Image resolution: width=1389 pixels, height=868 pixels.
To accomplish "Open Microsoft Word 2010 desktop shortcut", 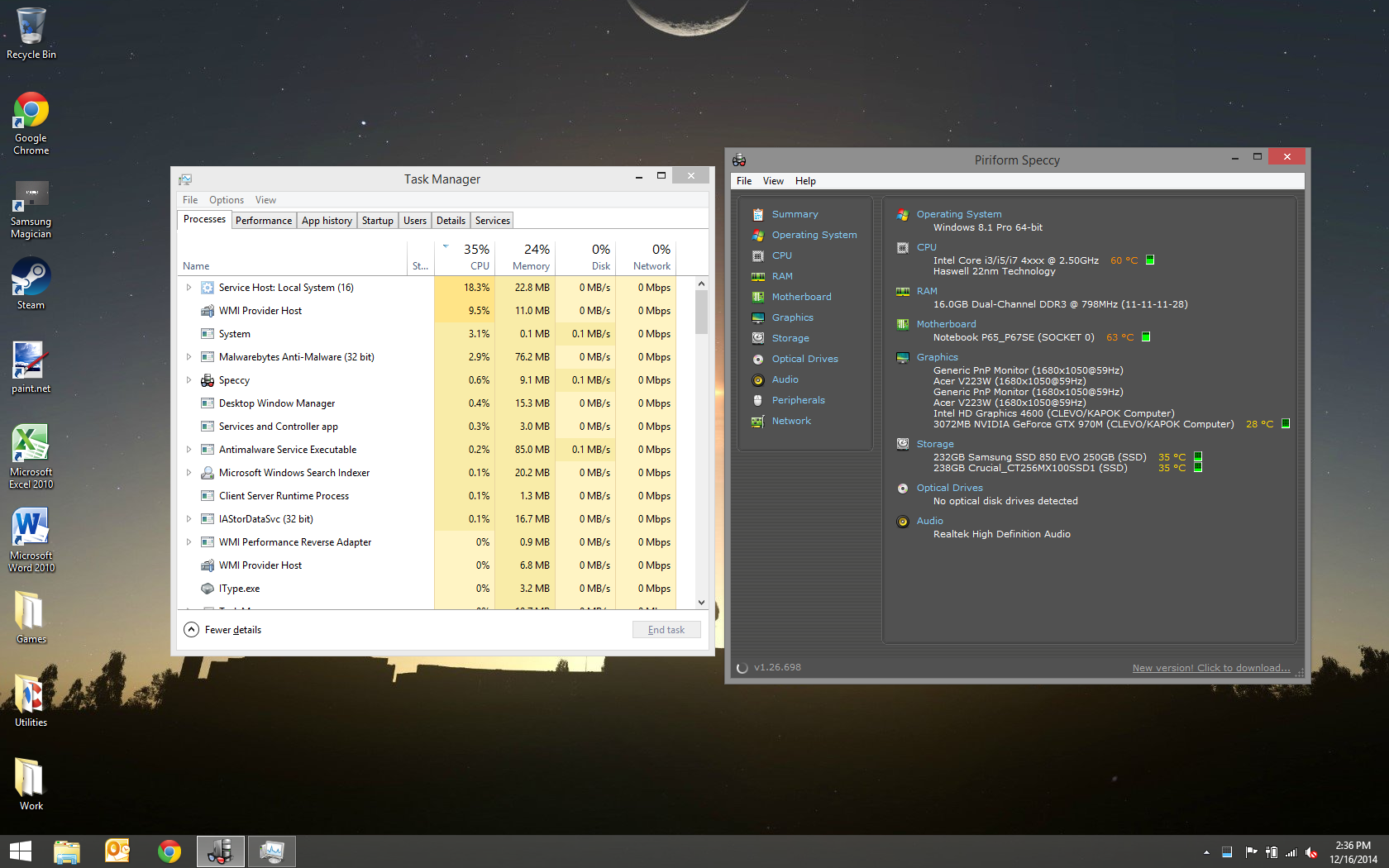I will coord(31,540).
